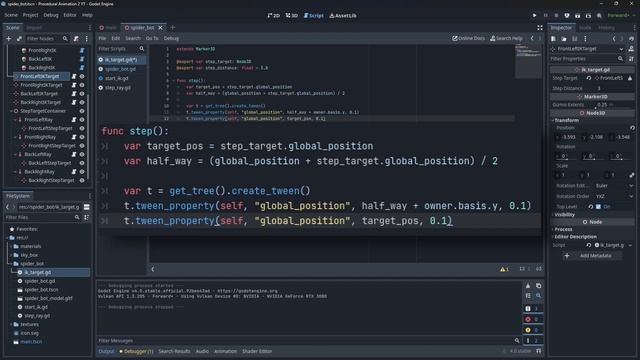Open Rotation Edit Mode Euler dropdown

pos(613,186)
